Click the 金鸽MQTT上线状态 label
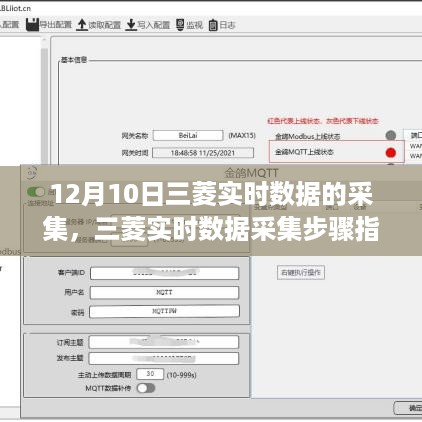The image size is (422, 422). click(x=304, y=152)
